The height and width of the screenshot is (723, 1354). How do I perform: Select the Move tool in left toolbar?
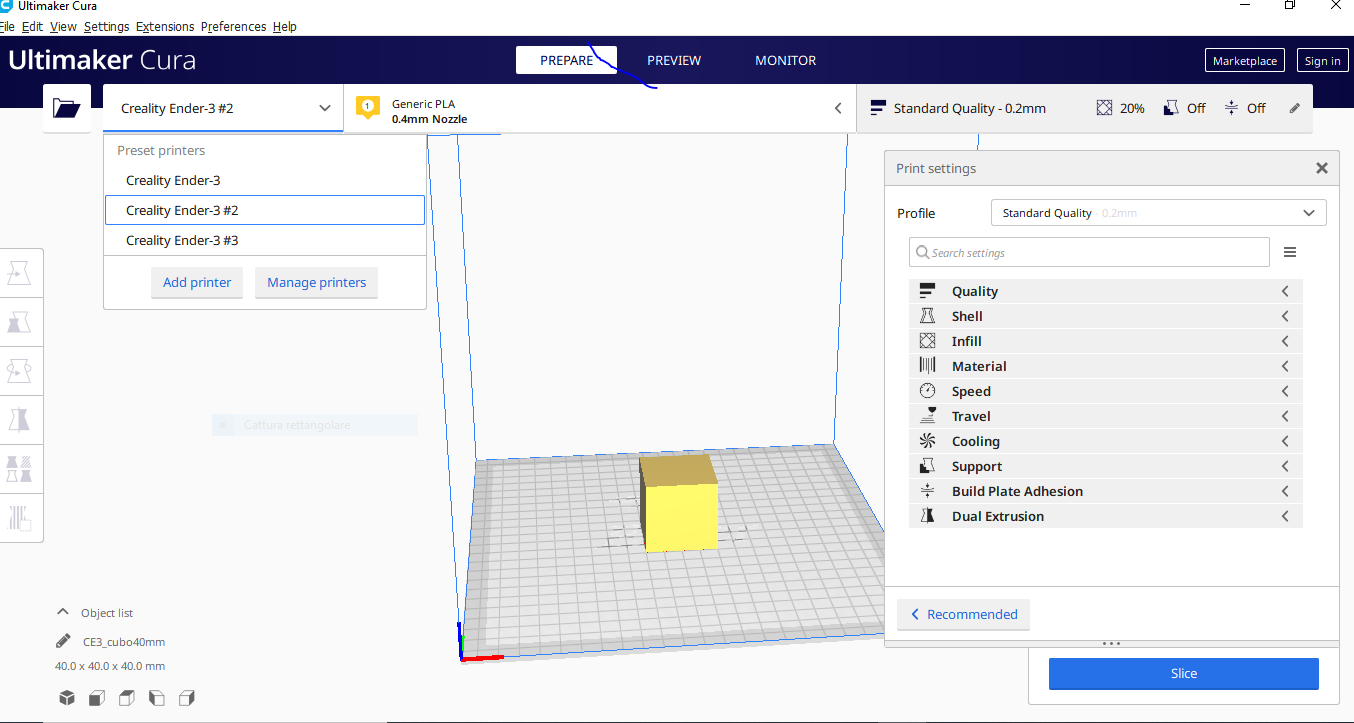(21, 273)
